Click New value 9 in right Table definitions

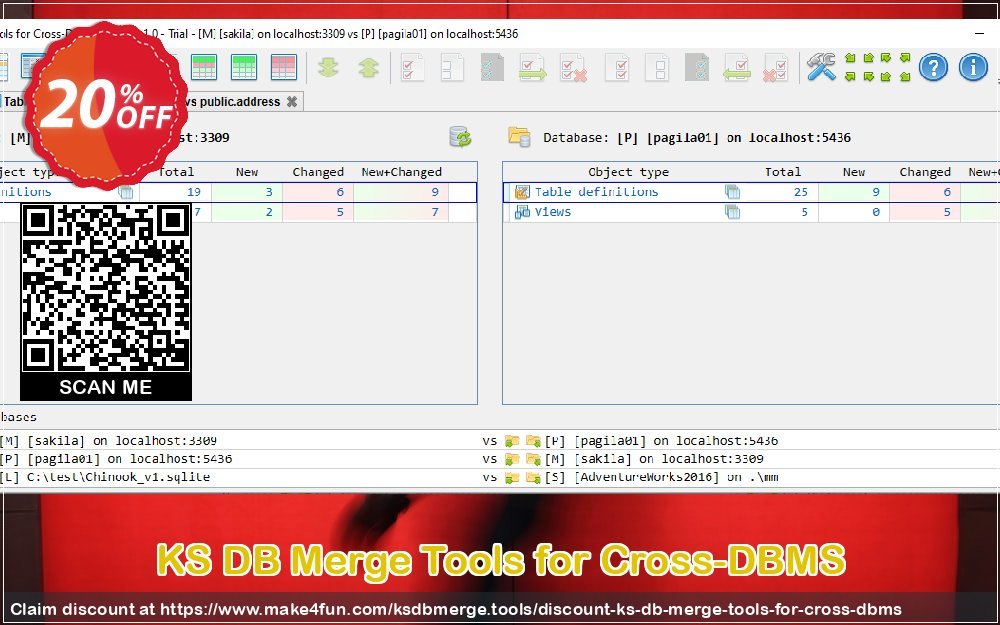point(876,192)
